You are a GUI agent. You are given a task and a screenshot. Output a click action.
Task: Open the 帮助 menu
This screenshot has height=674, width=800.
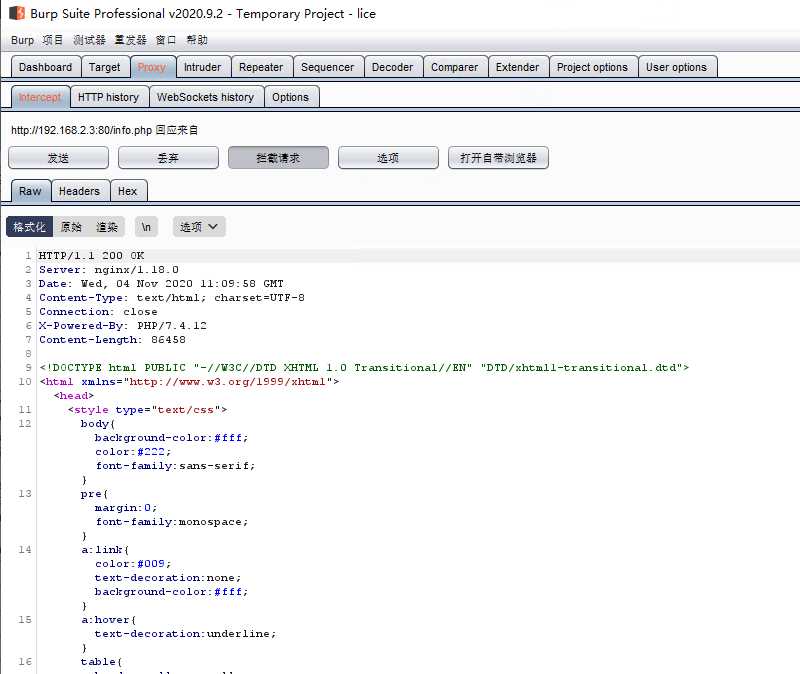tap(197, 40)
